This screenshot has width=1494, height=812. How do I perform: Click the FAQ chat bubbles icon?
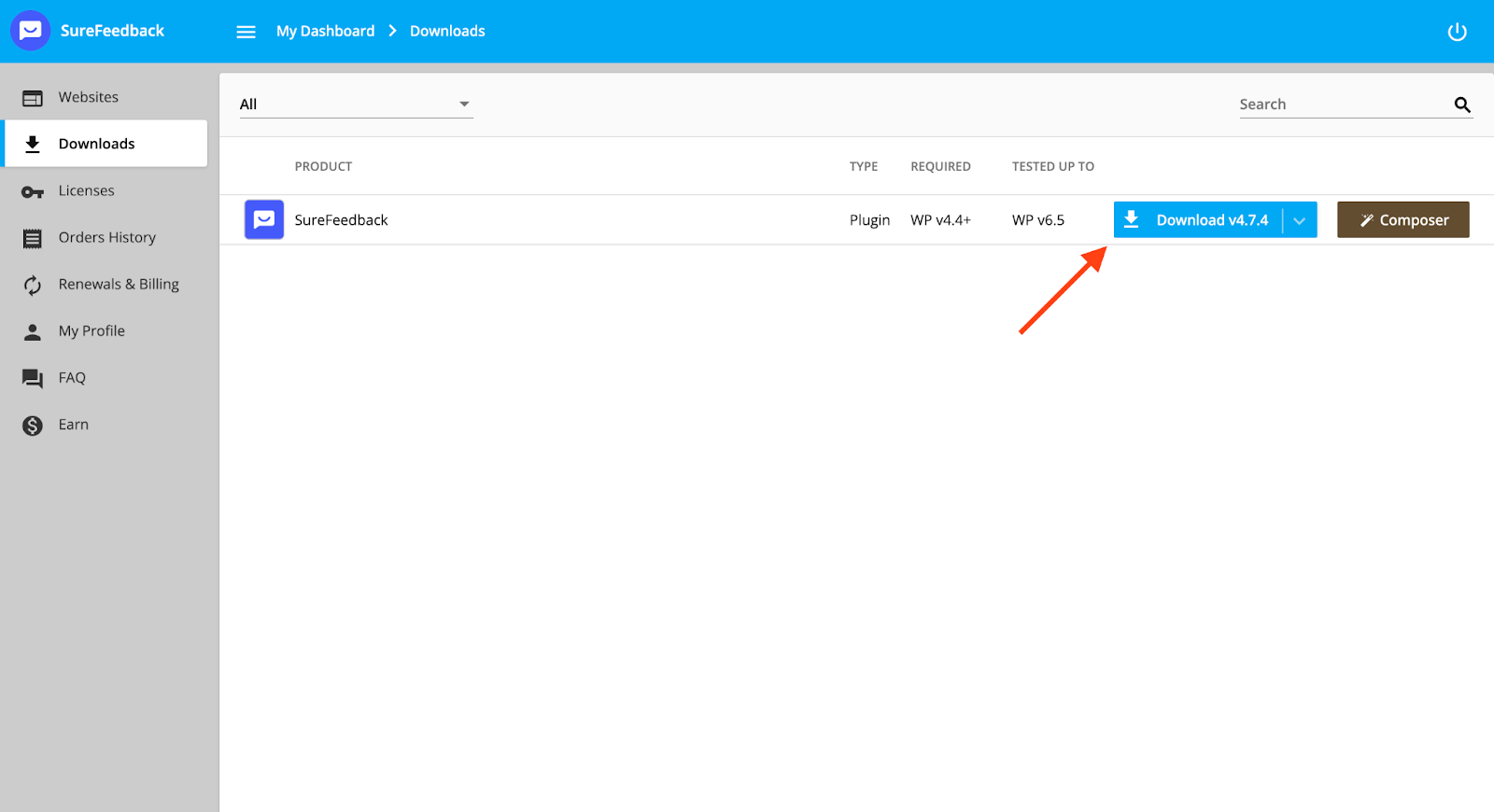(33, 378)
